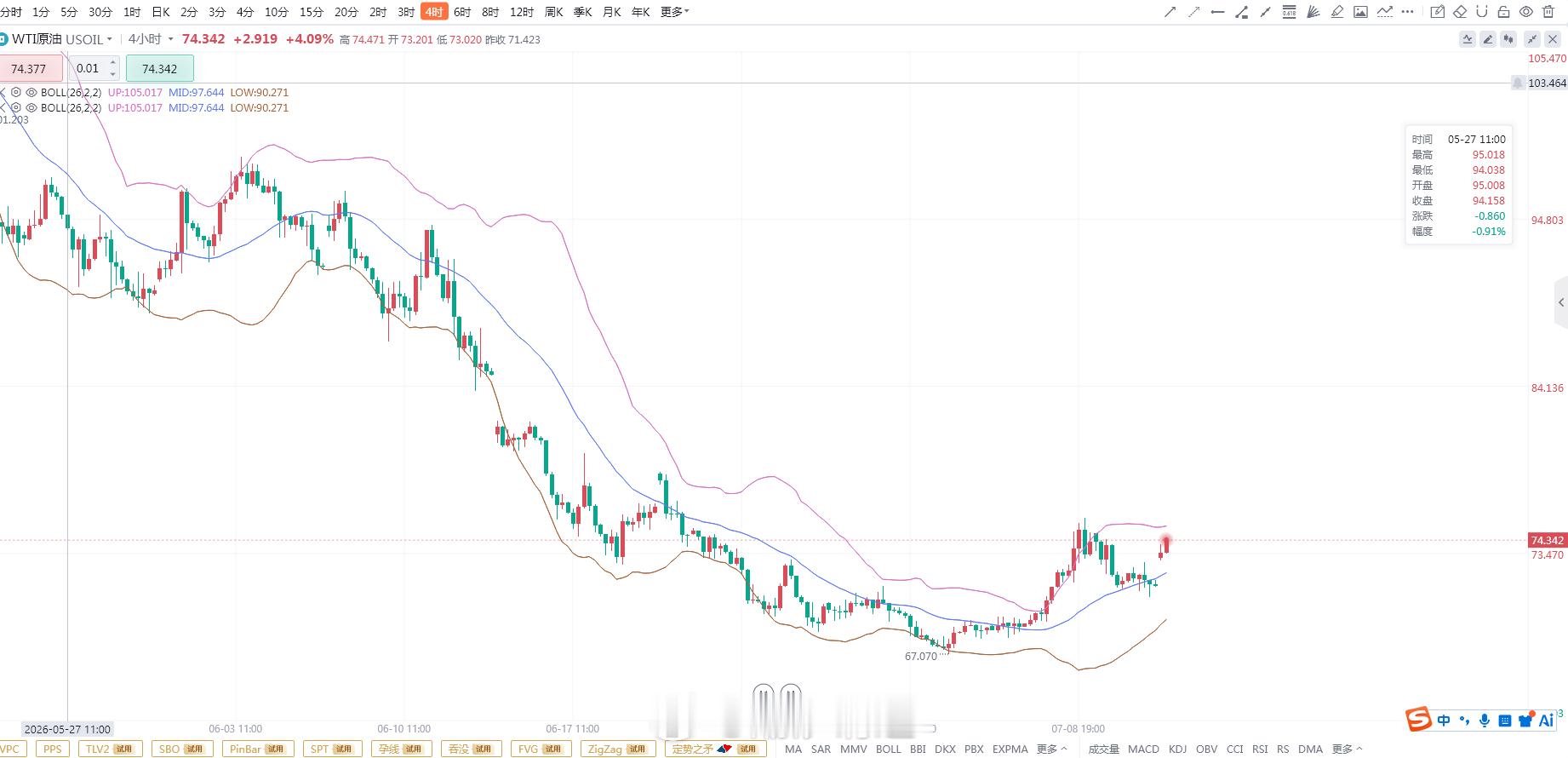1568x758 pixels.
Task: Increase lot size with up arrow
Action: [x=113, y=63]
